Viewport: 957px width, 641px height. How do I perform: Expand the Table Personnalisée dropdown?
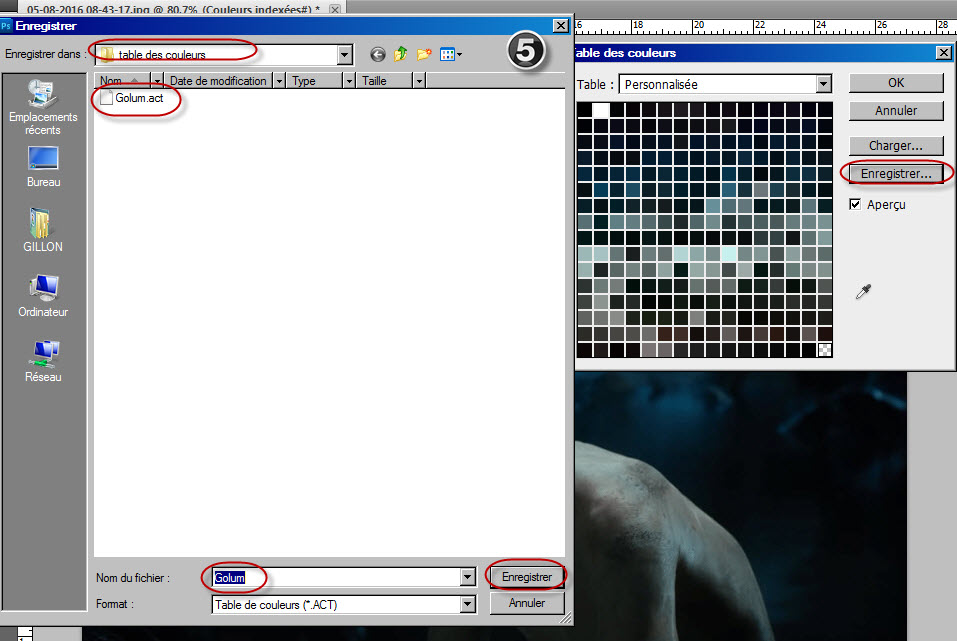[x=823, y=85]
